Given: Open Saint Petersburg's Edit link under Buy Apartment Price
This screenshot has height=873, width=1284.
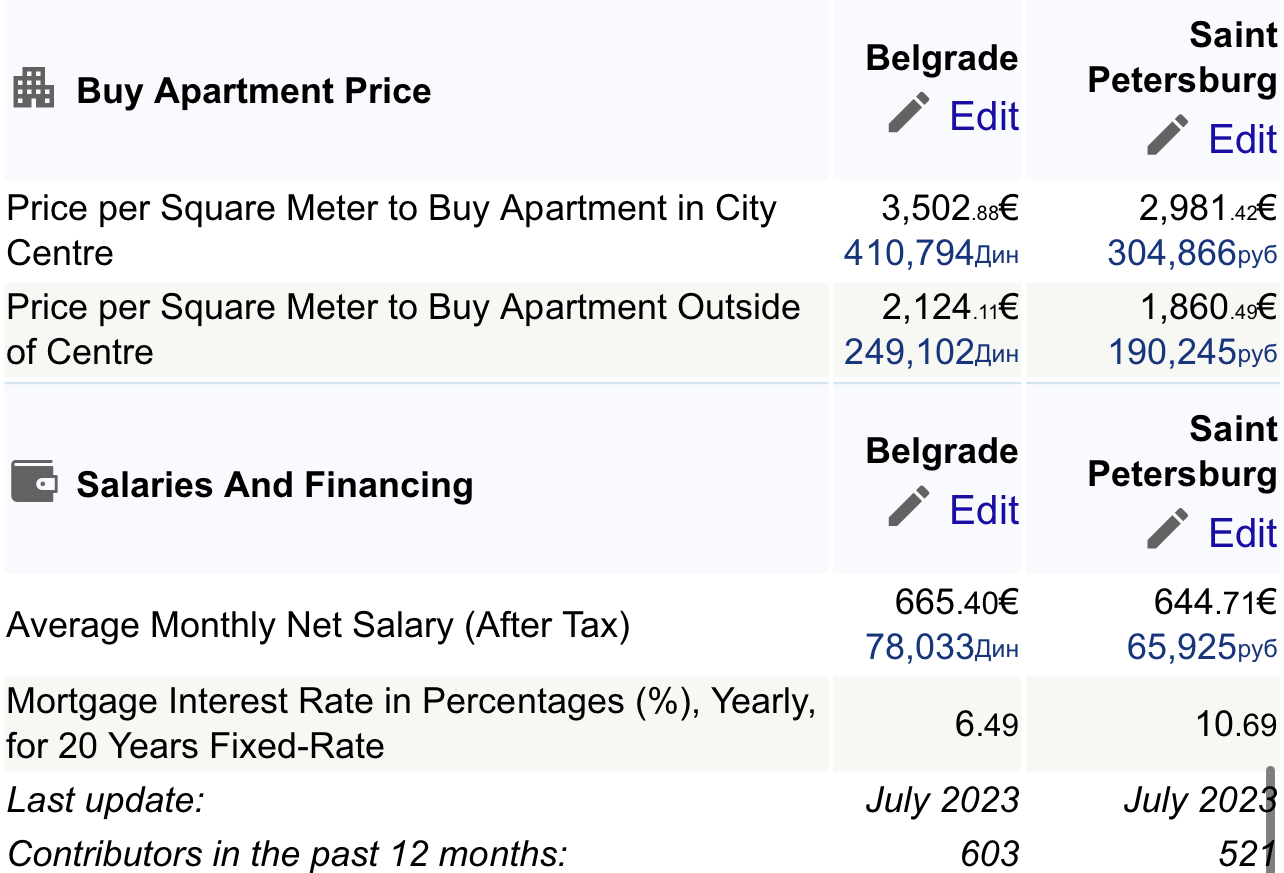Looking at the screenshot, I should [1243, 139].
